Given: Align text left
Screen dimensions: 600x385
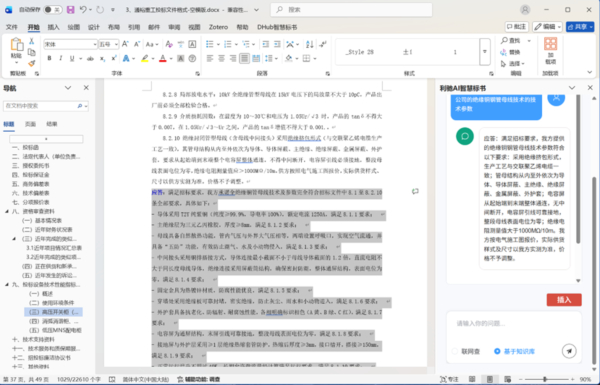Looking at the screenshot, I should coord(210,59).
